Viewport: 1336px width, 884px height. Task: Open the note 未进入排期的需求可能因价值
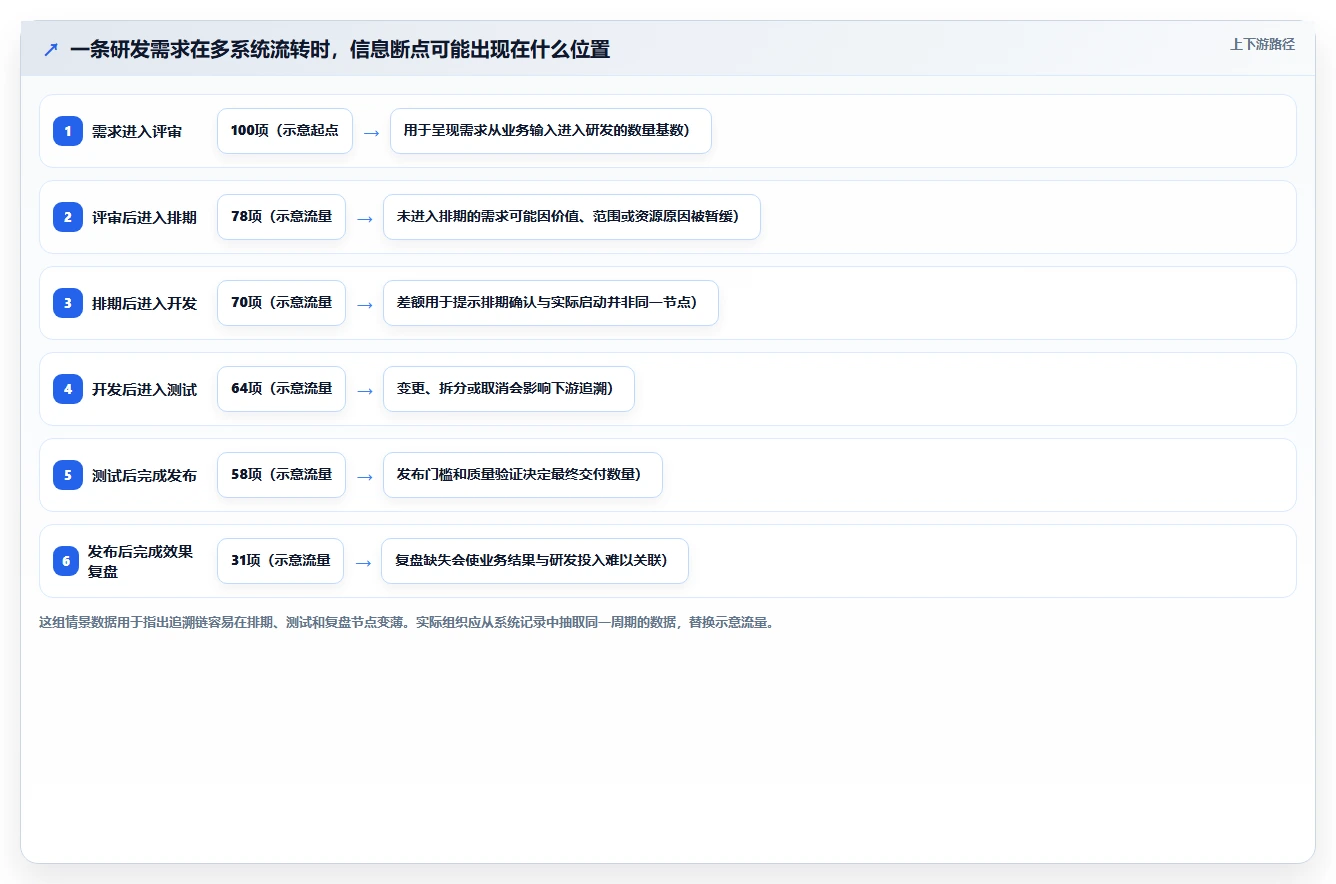[x=572, y=217]
